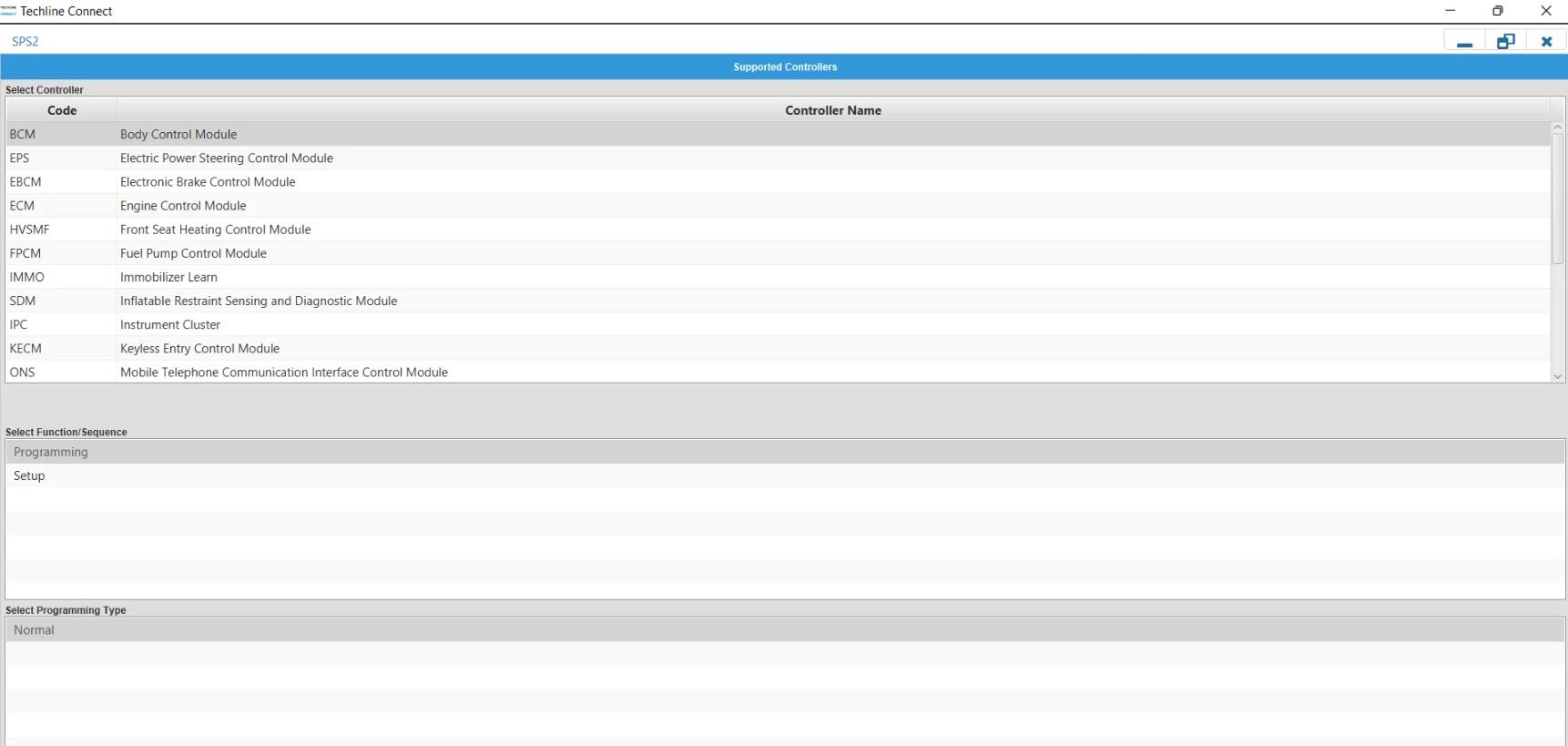This screenshot has width=1568, height=746.
Task: Choose Instrument Cluster controller
Action: pos(170,325)
